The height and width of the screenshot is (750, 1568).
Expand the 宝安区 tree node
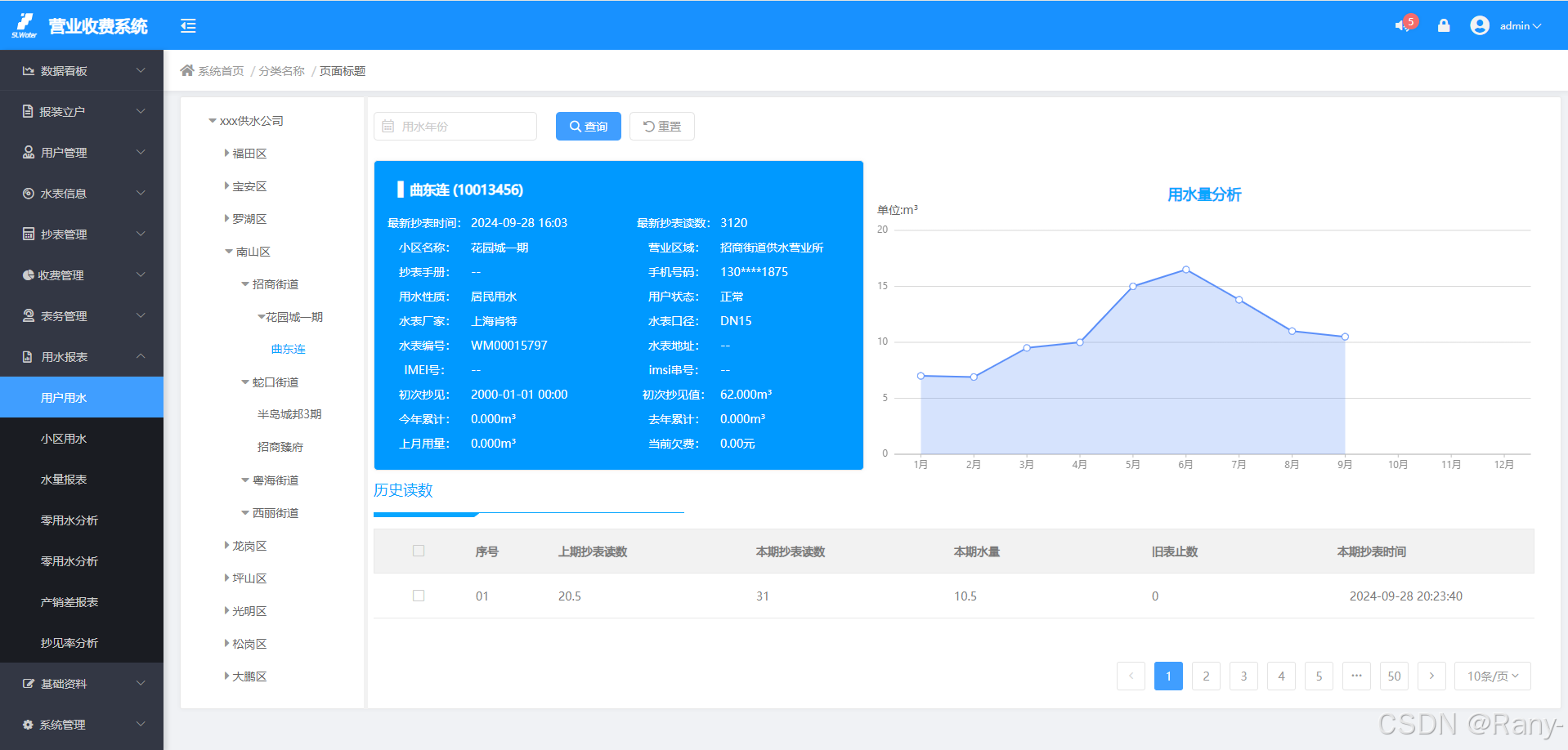(226, 186)
